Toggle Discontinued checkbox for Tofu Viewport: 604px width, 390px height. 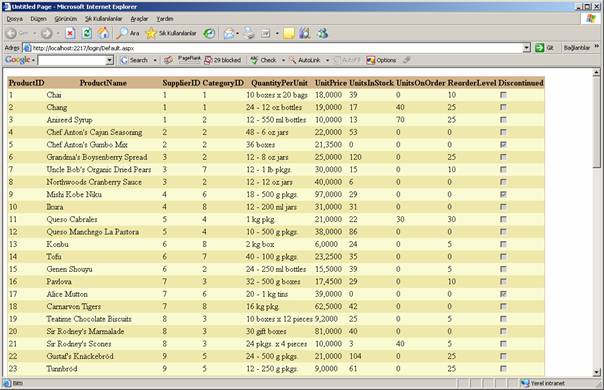pos(503,257)
